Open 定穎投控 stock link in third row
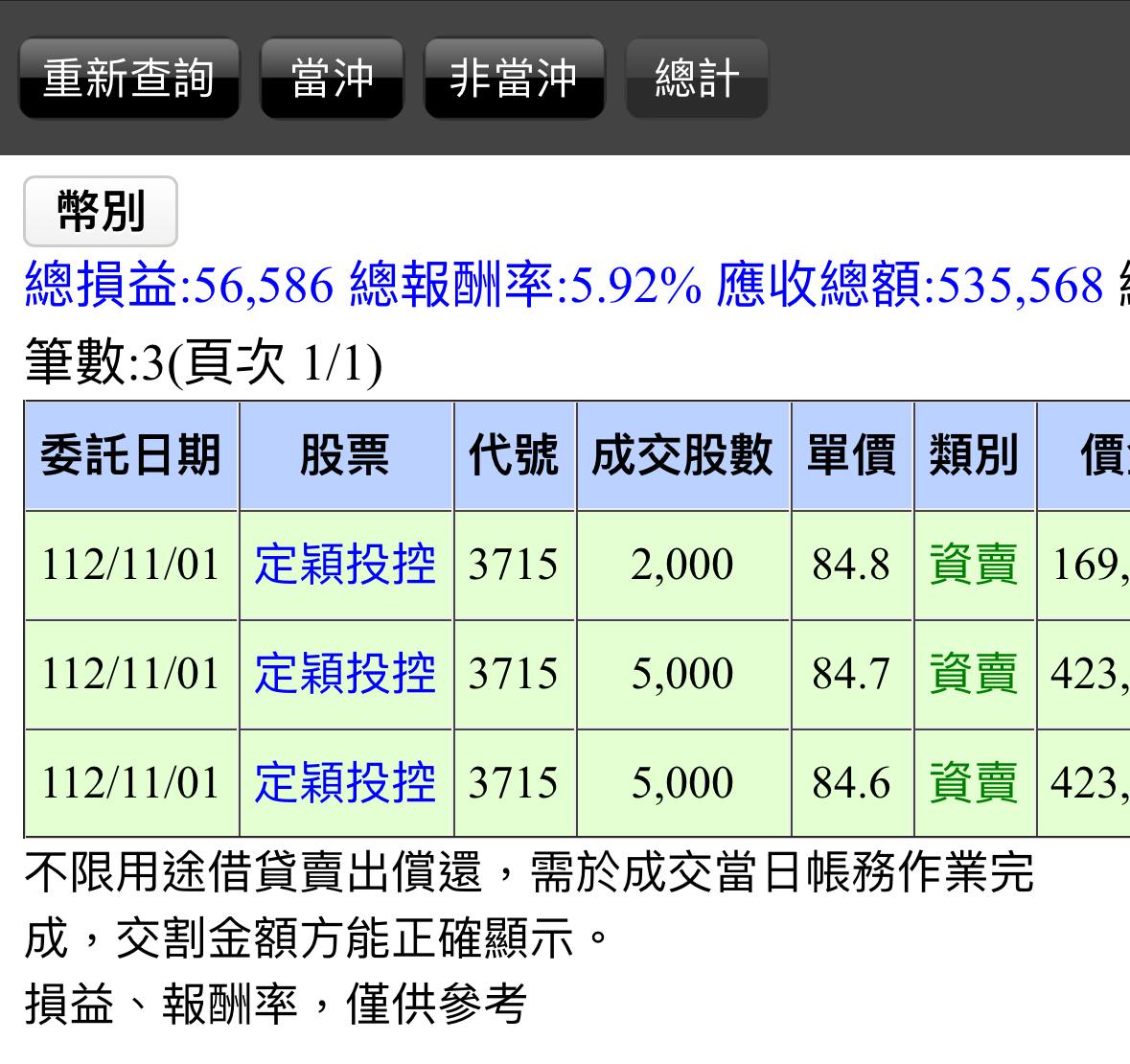The width and height of the screenshot is (1130, 1064). [x=345, y=780]
